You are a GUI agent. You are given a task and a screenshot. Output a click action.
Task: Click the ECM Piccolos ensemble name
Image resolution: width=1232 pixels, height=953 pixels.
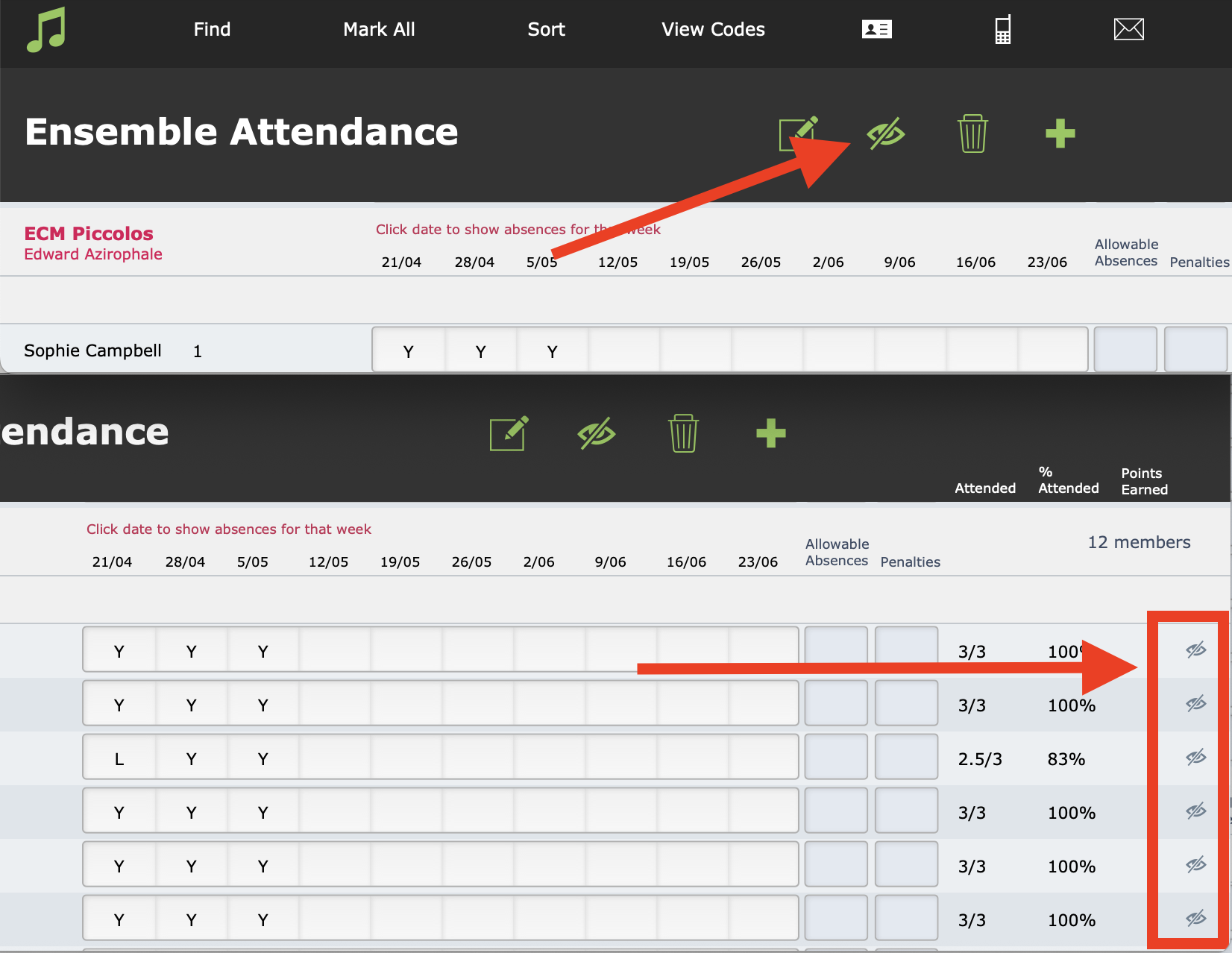pos(89,233)
